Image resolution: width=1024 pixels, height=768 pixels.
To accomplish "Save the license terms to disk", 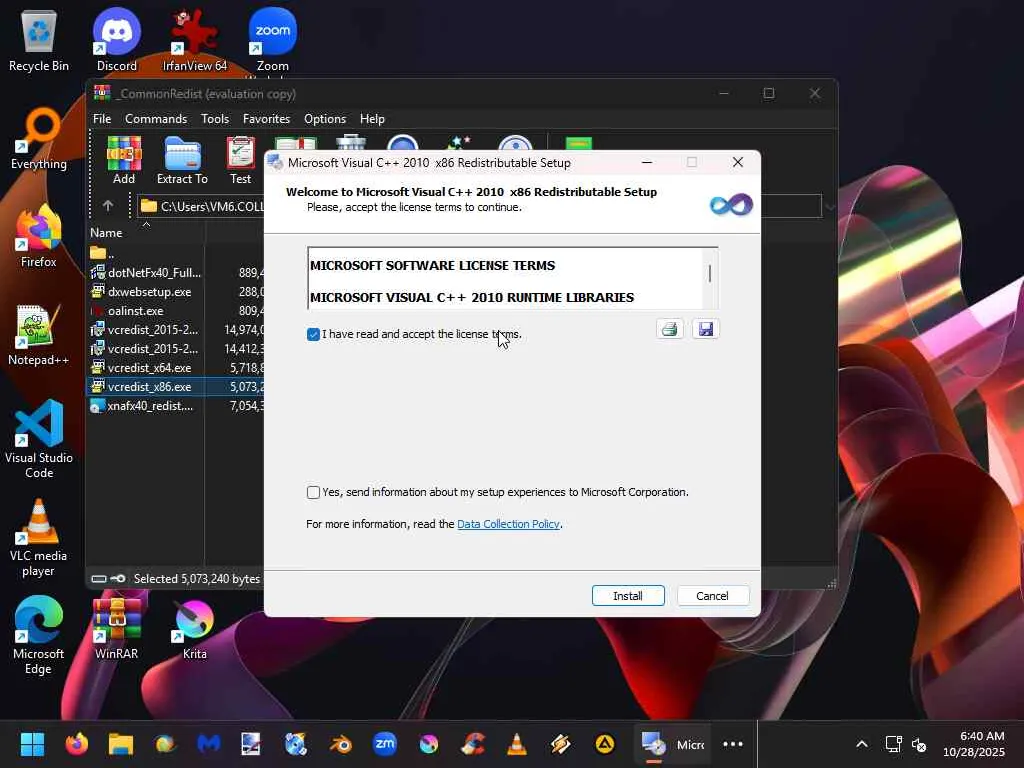I will pyautogui.click(x=705, y=329).
